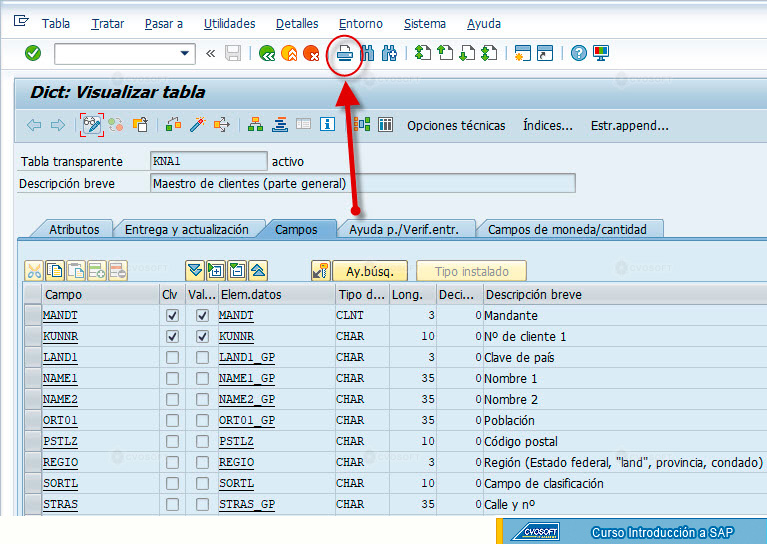The image size is (767, 544).
Task: Open the command field dropdown arrow
Action: point(184,53)
